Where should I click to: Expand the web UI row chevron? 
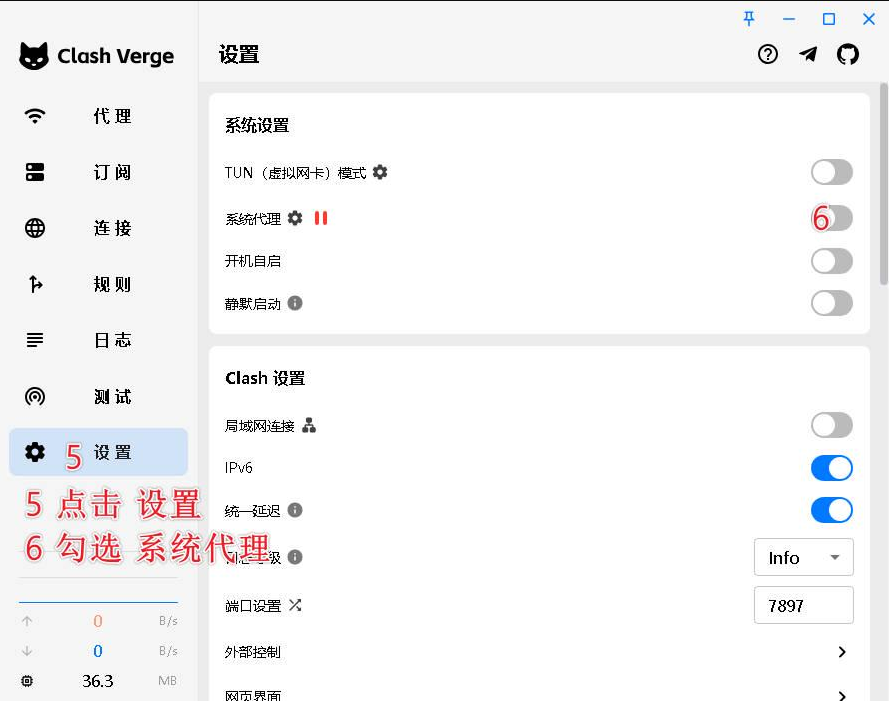[x=842, y=695]
